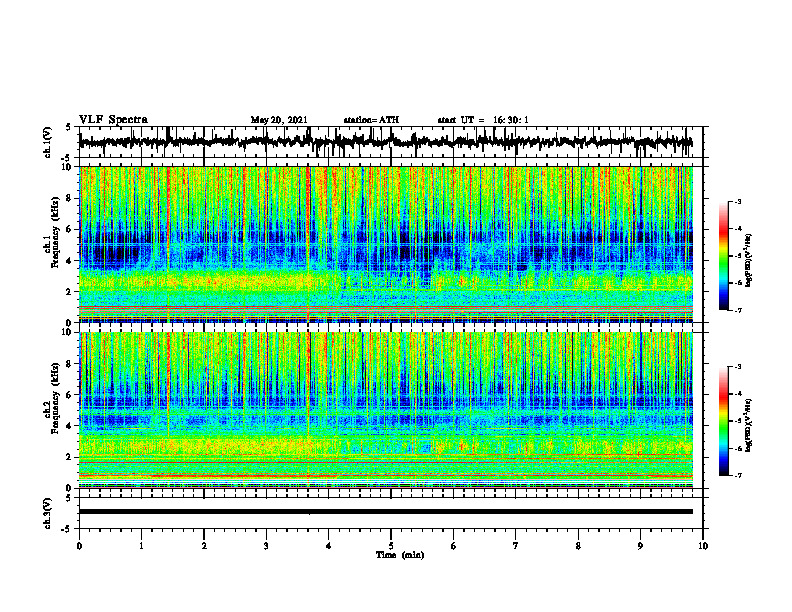Click "-3" label on ch.1 color scale

pos(737,201)
